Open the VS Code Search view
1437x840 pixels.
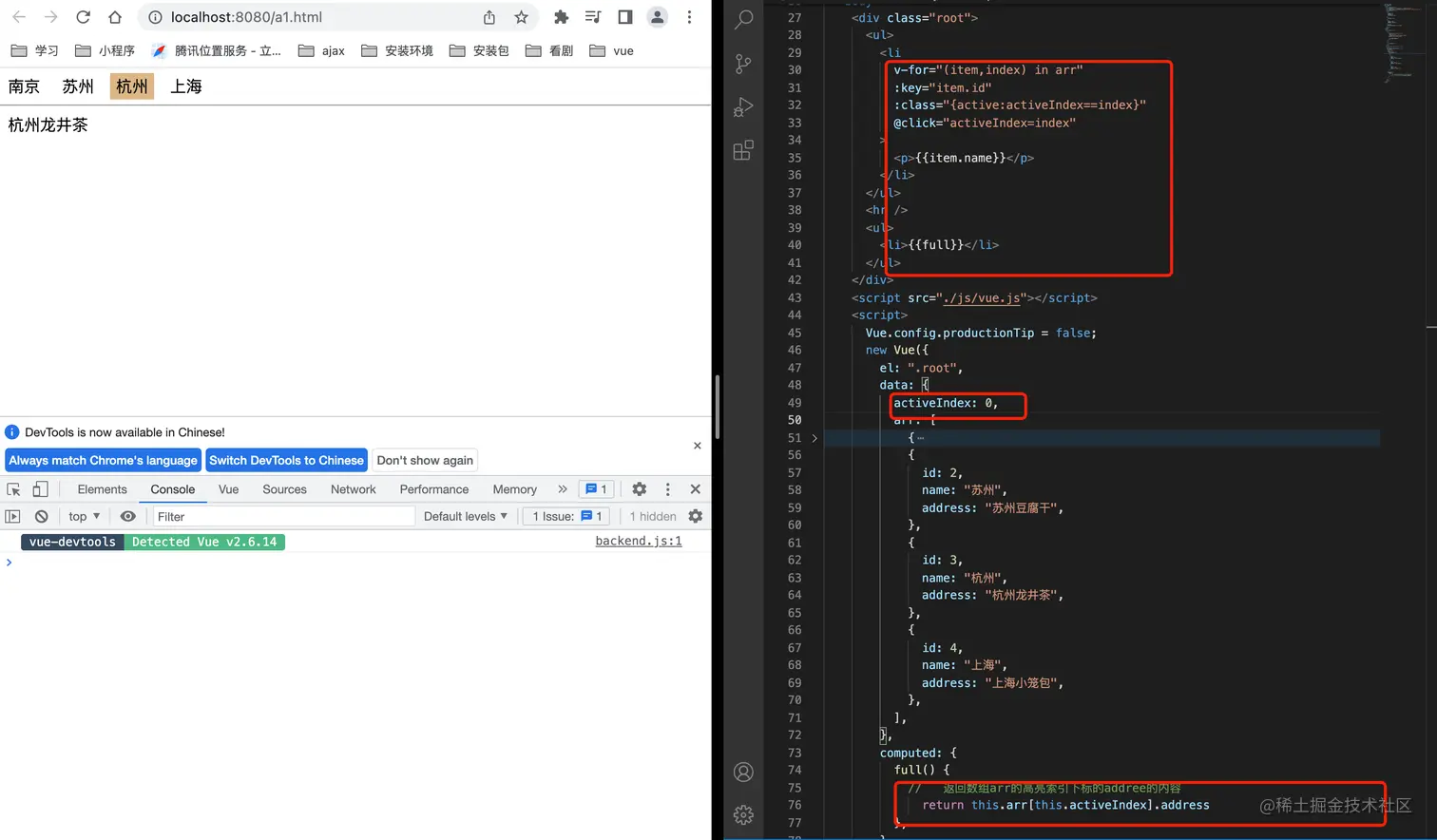[x=743, y=19]
